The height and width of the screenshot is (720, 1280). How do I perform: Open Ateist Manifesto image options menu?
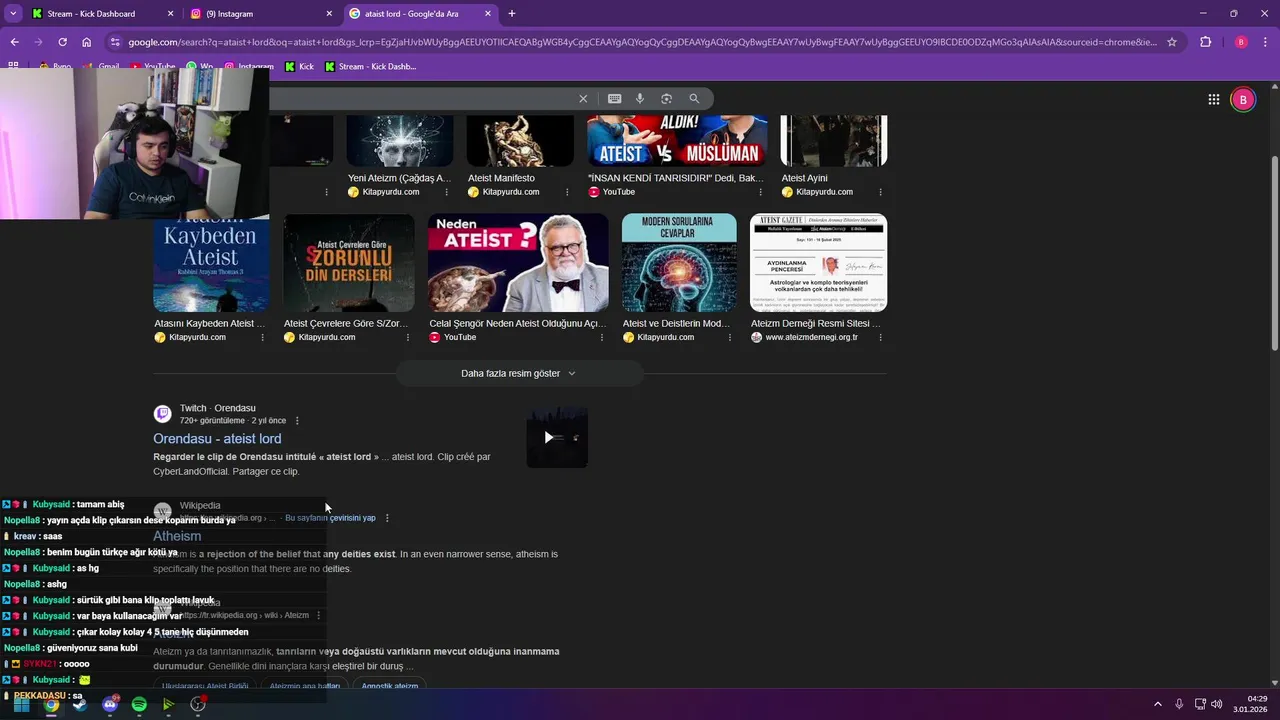coord(567,192)
